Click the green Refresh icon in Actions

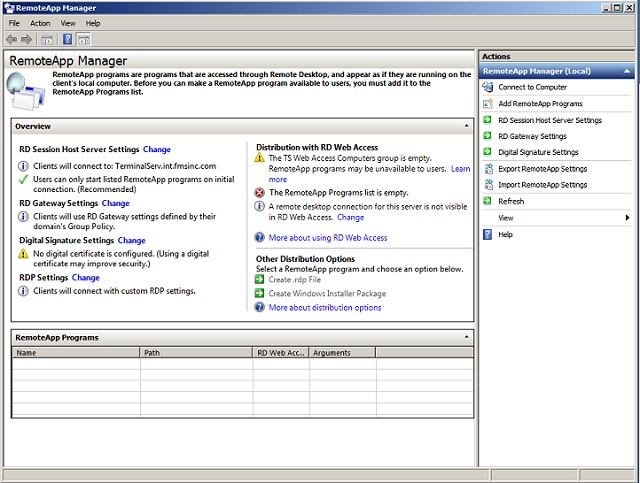click(x=488, y=201)
